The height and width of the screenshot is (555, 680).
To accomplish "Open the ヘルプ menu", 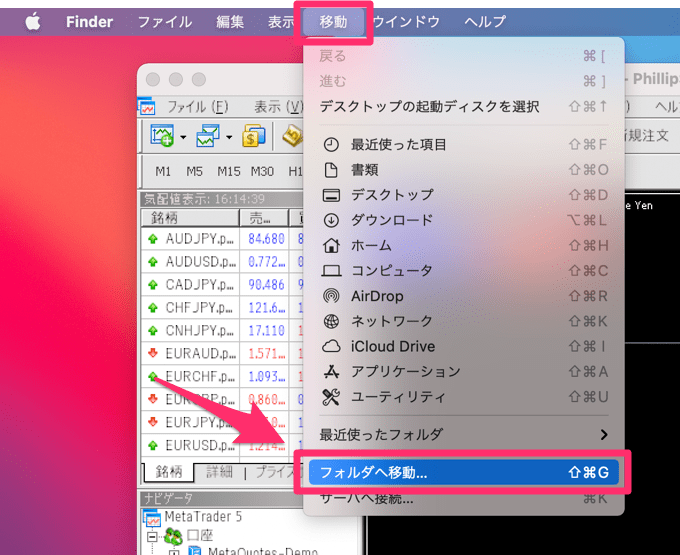I will tap(485, 22).
